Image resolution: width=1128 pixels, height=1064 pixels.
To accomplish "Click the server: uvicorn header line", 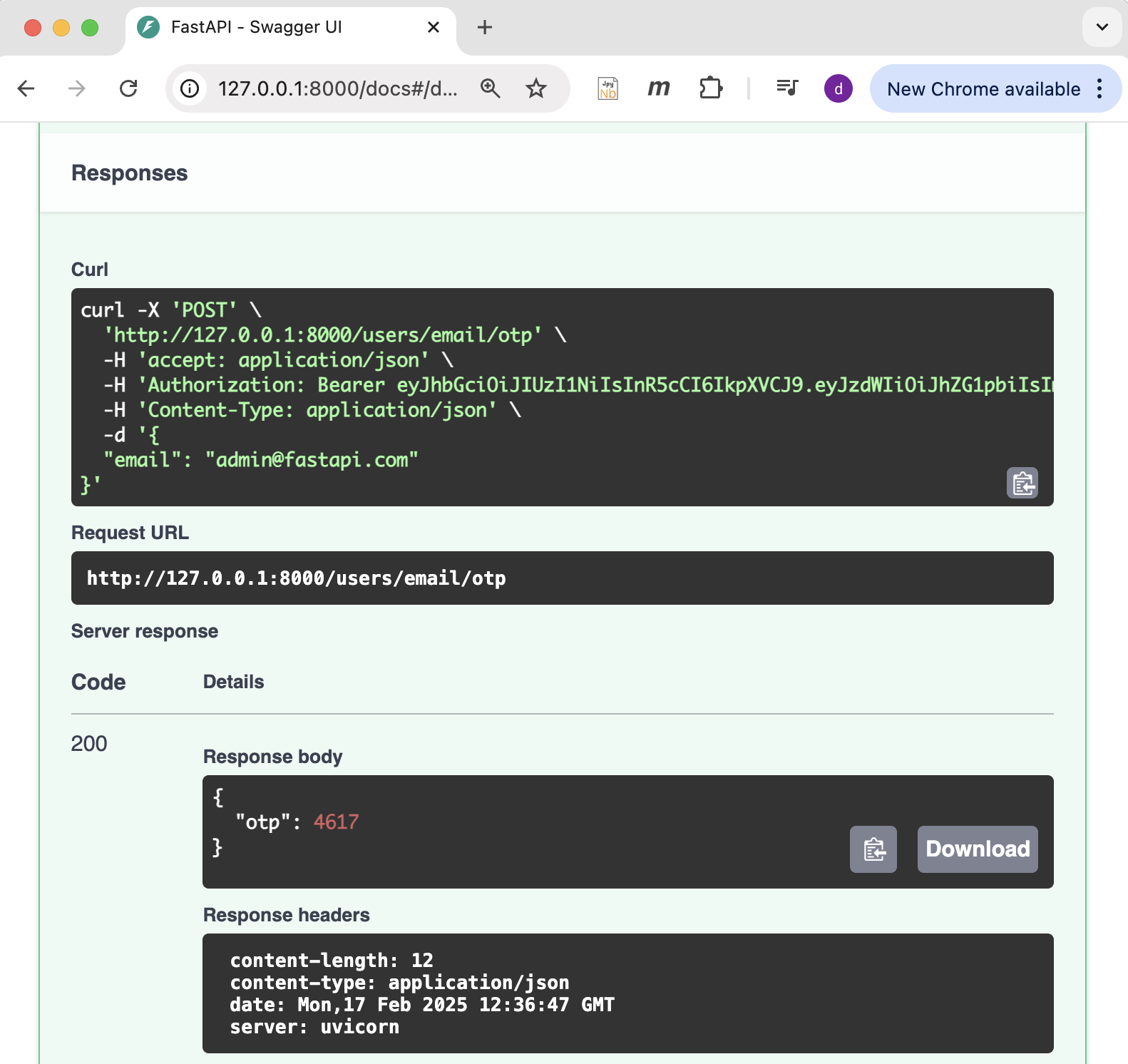I will click(x=314, y=1027).
